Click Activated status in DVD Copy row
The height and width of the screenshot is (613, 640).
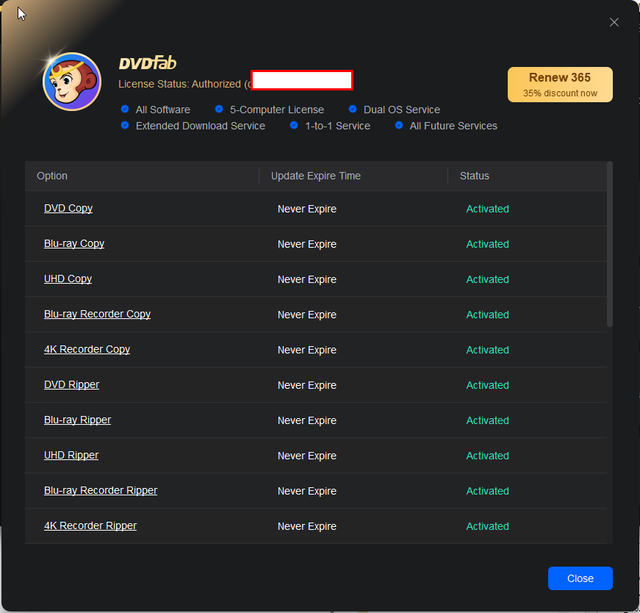coord(487,209)
